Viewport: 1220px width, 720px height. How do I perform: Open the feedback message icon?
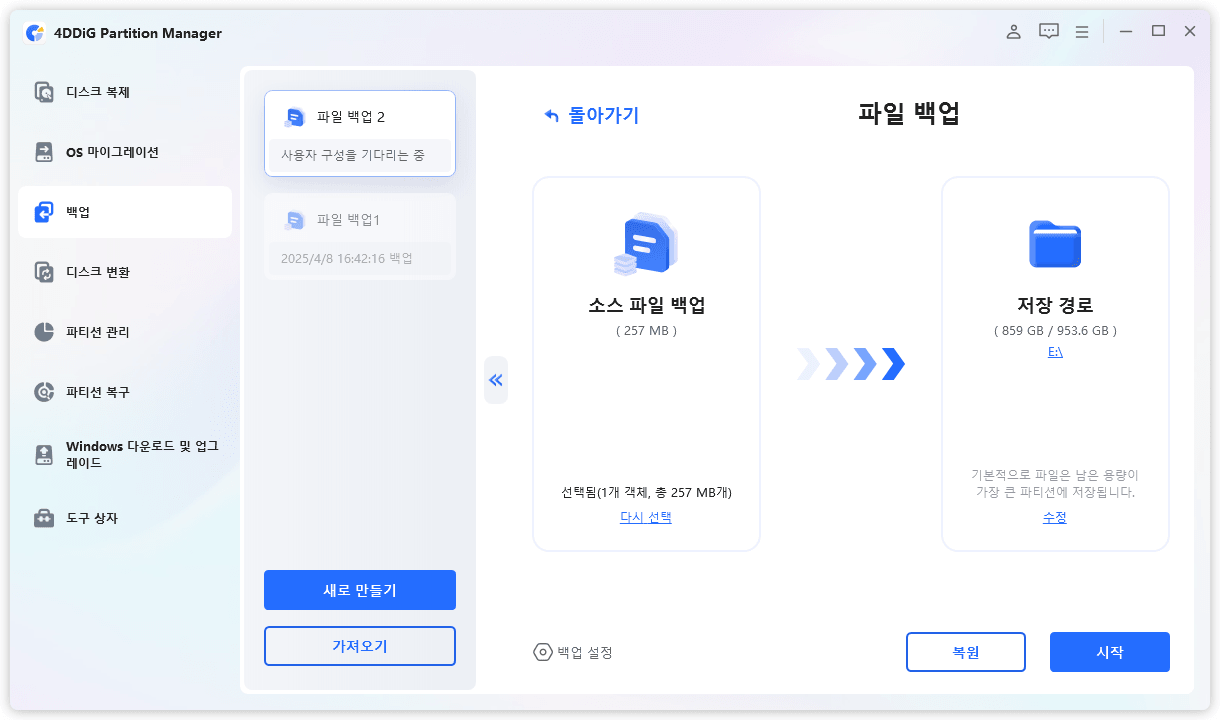(1048, 31)
